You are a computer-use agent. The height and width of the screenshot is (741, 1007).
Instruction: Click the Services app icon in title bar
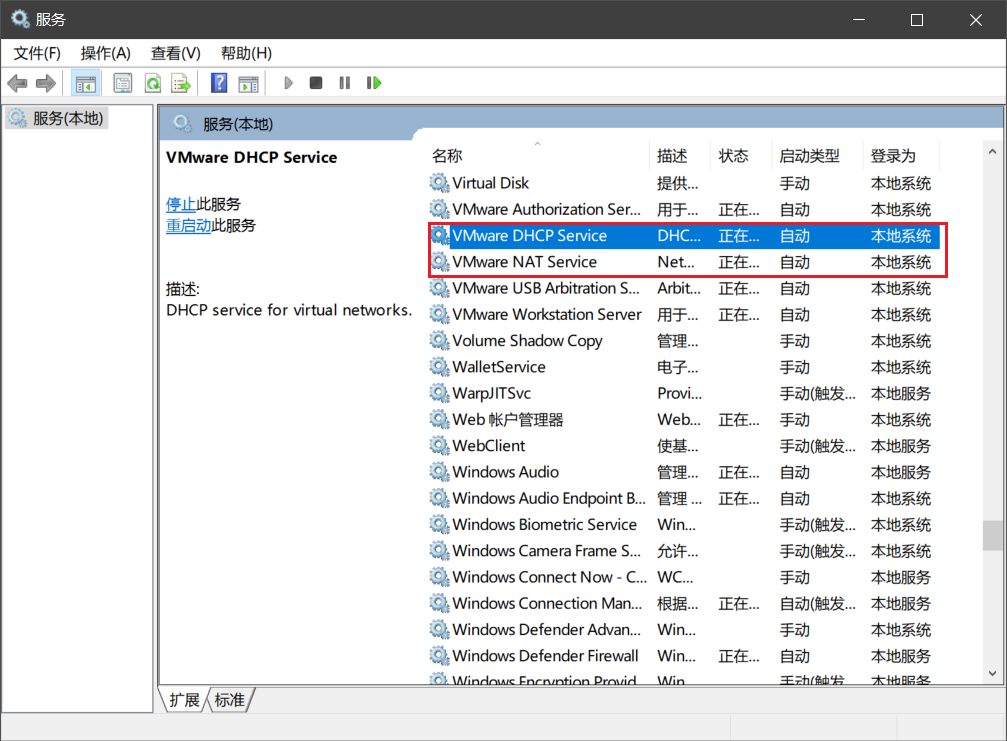click(21, 19)
